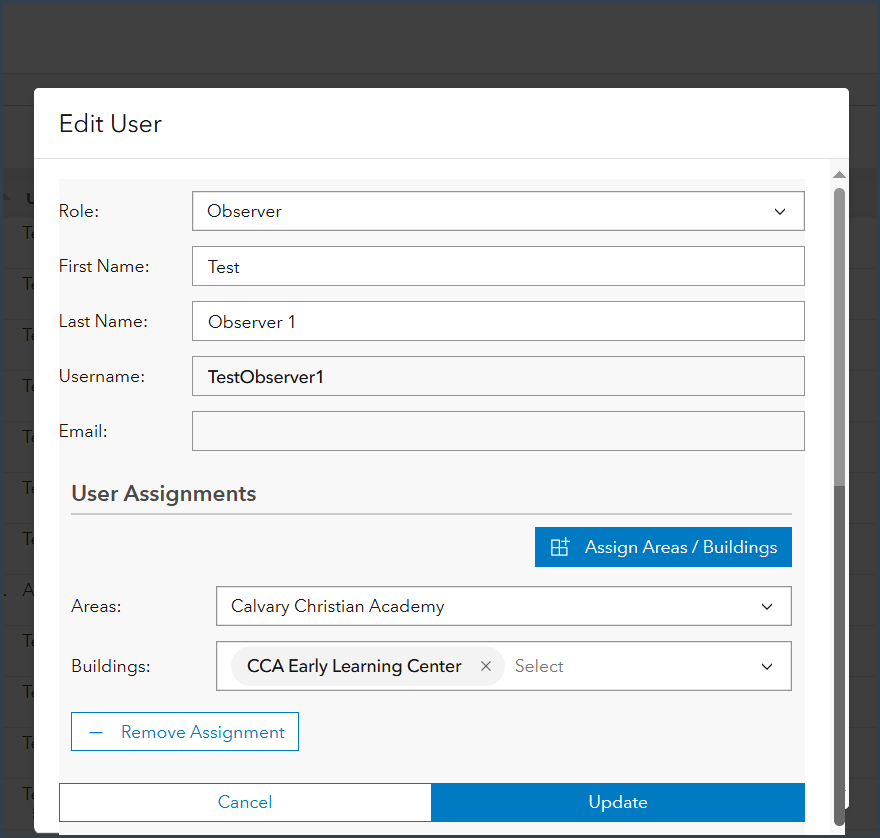Open the Areas dropdown Calvary Christian Academy

point(503,606)
